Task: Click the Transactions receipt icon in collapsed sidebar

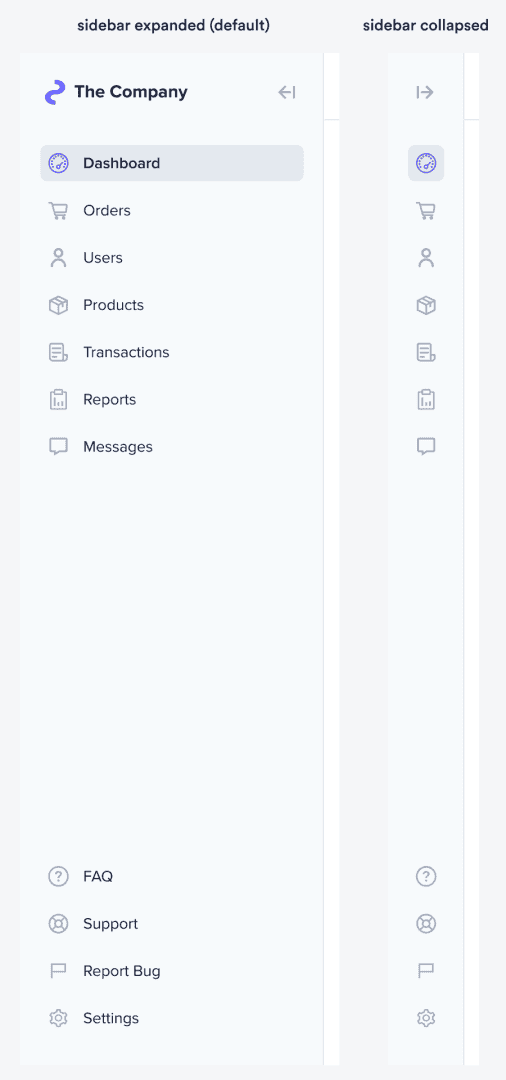Action: (426, 353)
